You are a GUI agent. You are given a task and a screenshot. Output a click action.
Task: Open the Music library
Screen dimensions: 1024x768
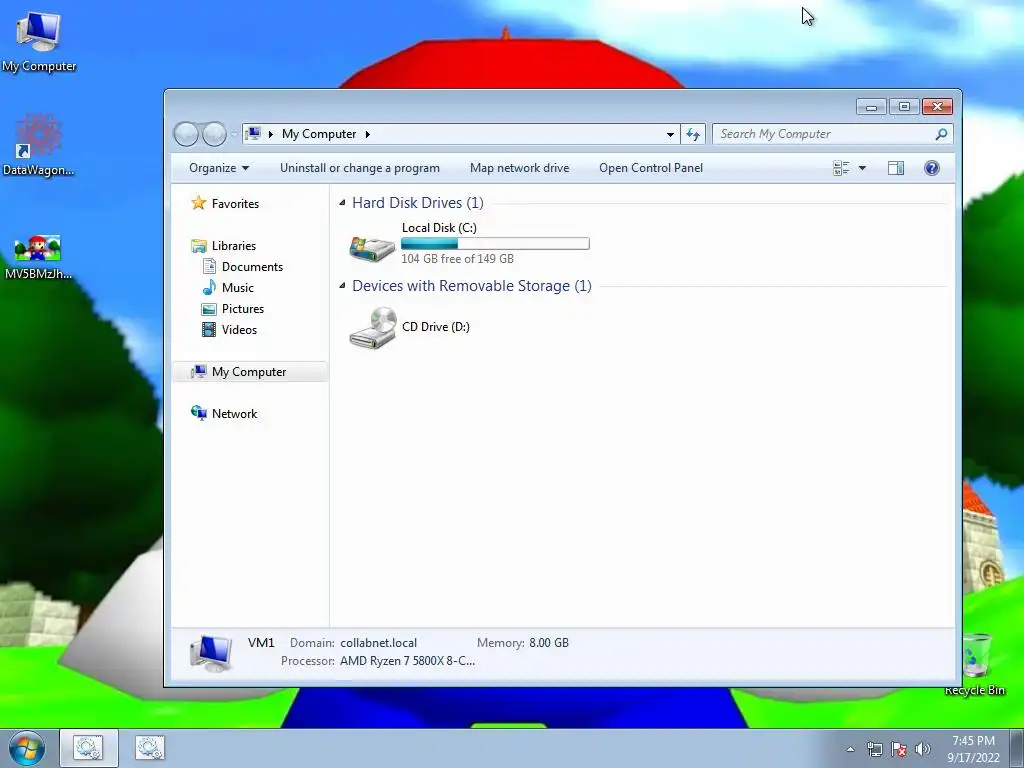pyautogui.click(x=228, y=287)
